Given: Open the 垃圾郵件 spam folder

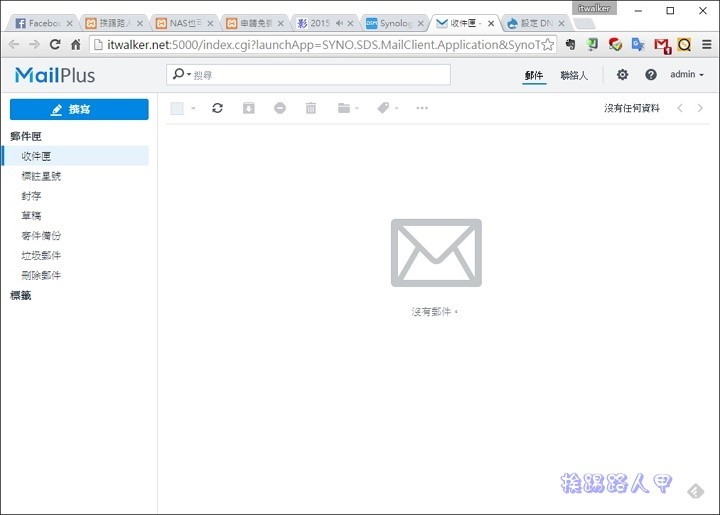Looking at the screenshot, I should point(41,255).
